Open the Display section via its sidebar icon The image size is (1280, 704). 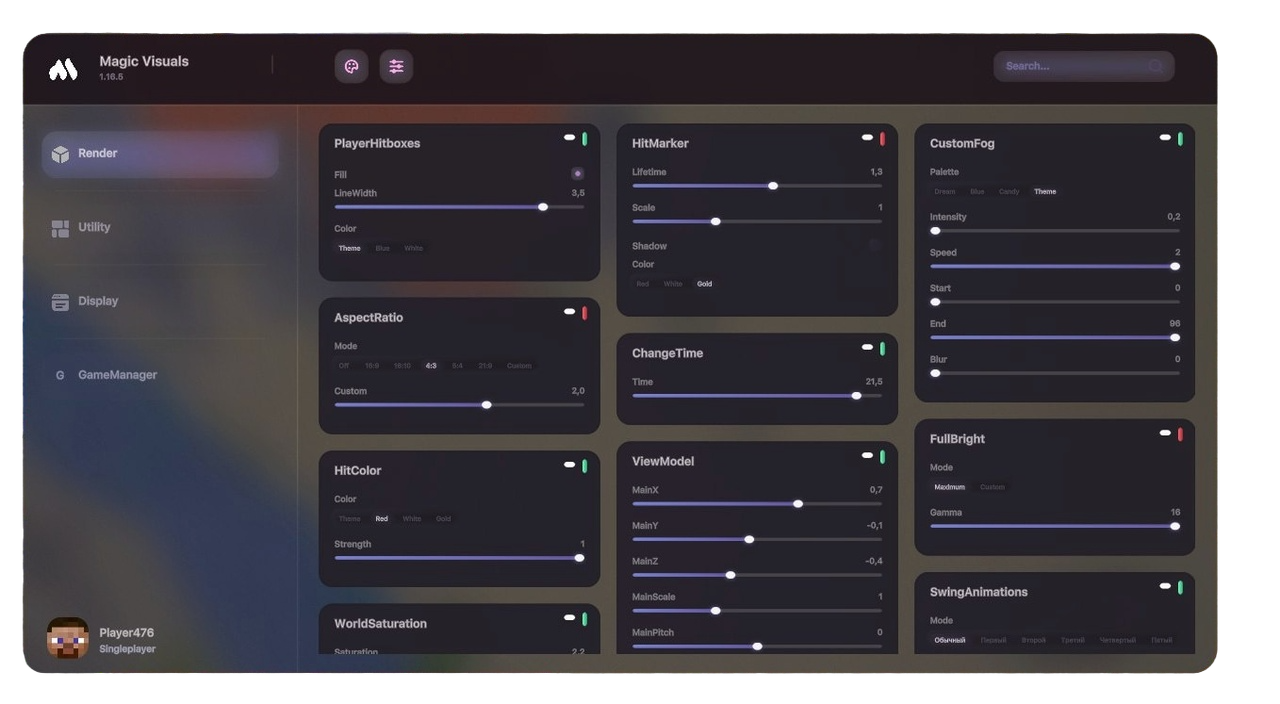click(62, 301)
